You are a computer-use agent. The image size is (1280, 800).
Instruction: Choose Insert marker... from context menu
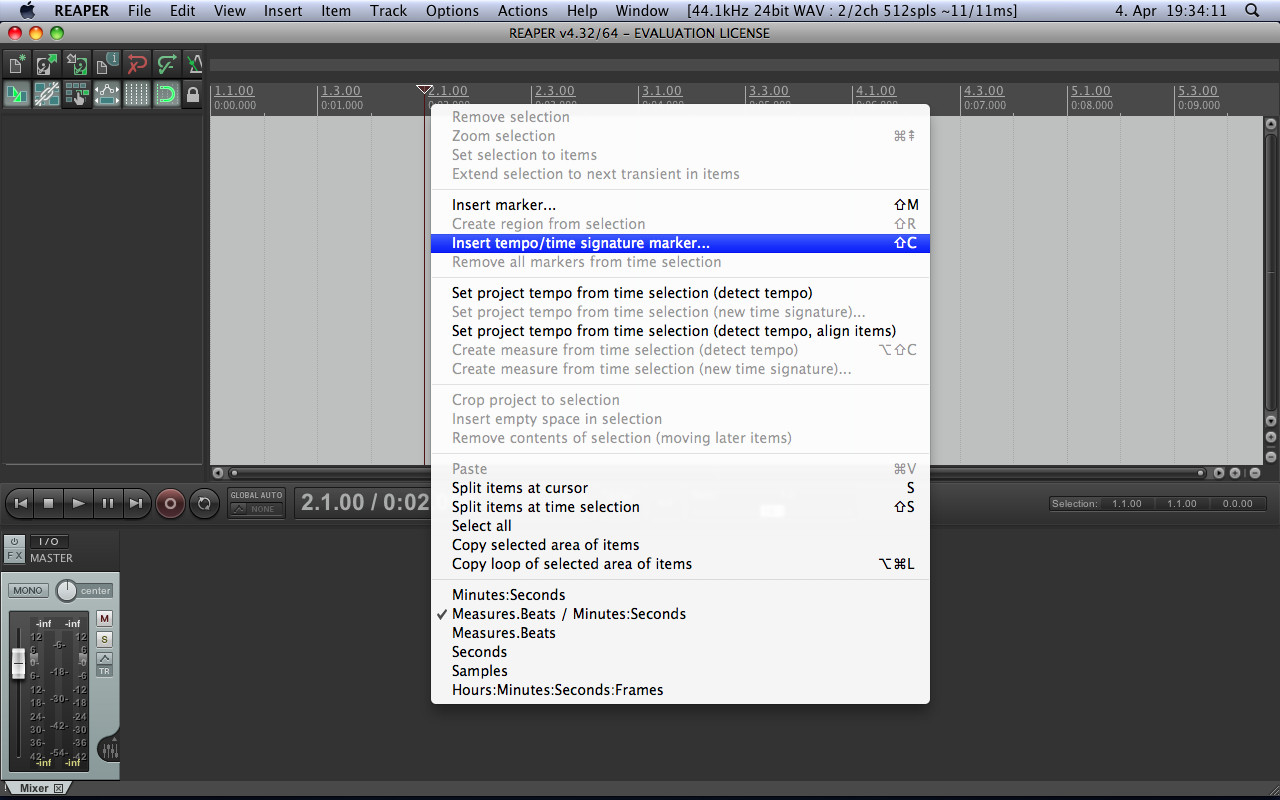tap(680, 205)
